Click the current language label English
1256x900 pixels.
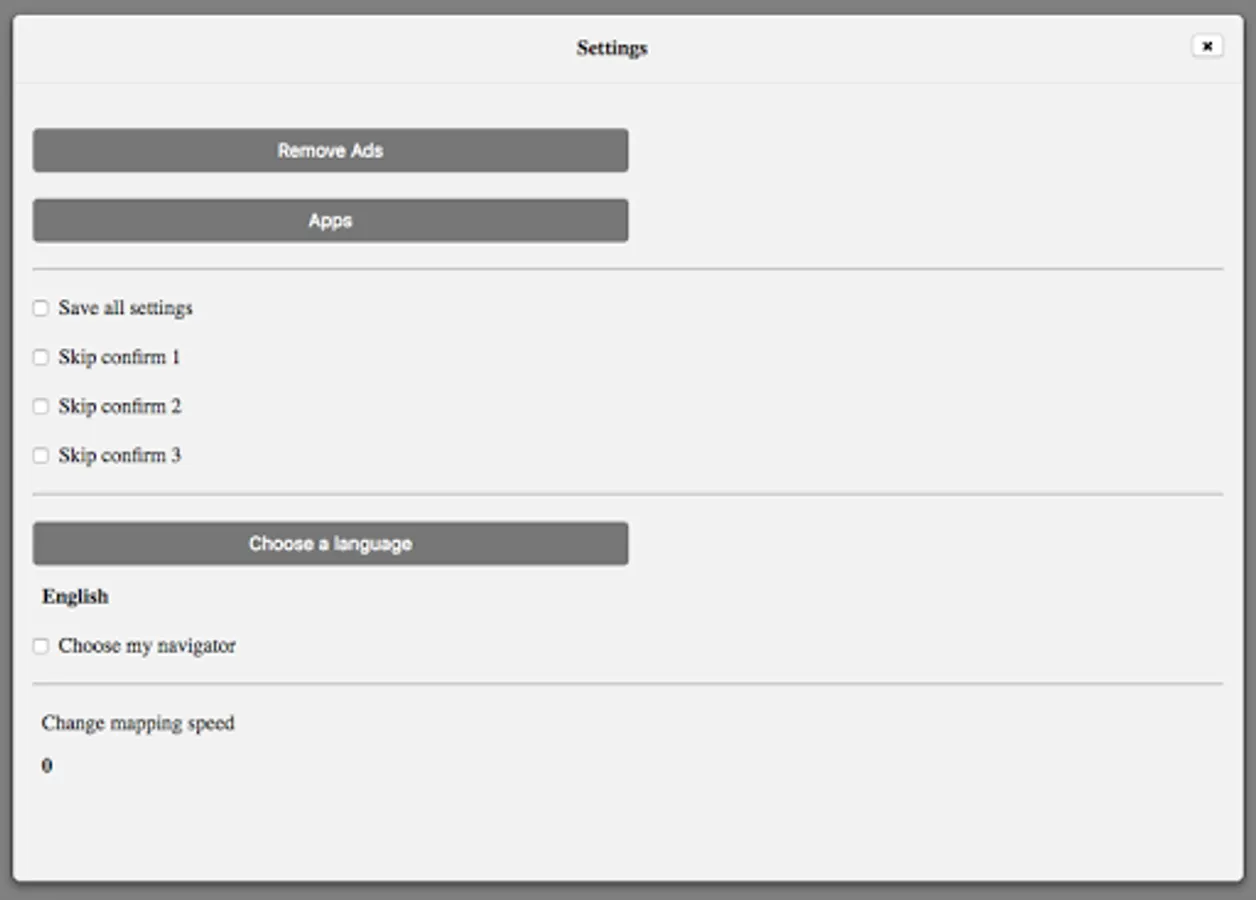(x=75, y=597)
